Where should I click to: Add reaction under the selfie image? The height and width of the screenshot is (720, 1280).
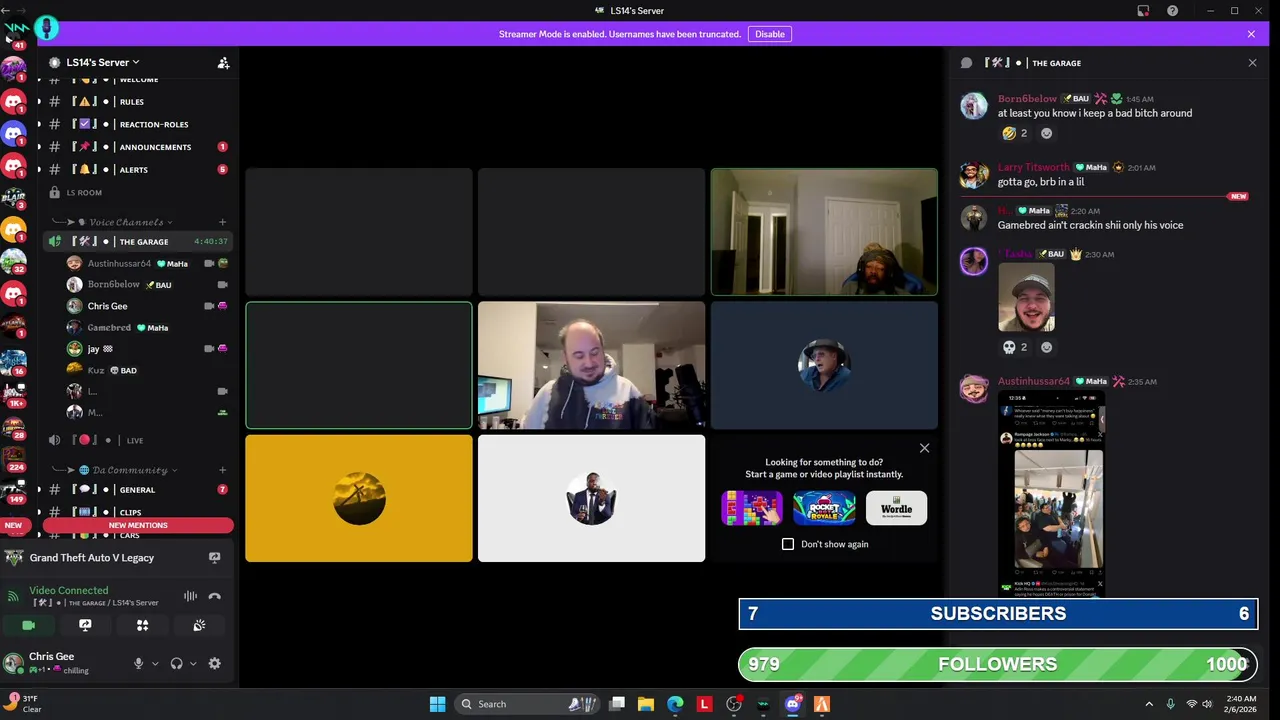(x=1047, y=347)
